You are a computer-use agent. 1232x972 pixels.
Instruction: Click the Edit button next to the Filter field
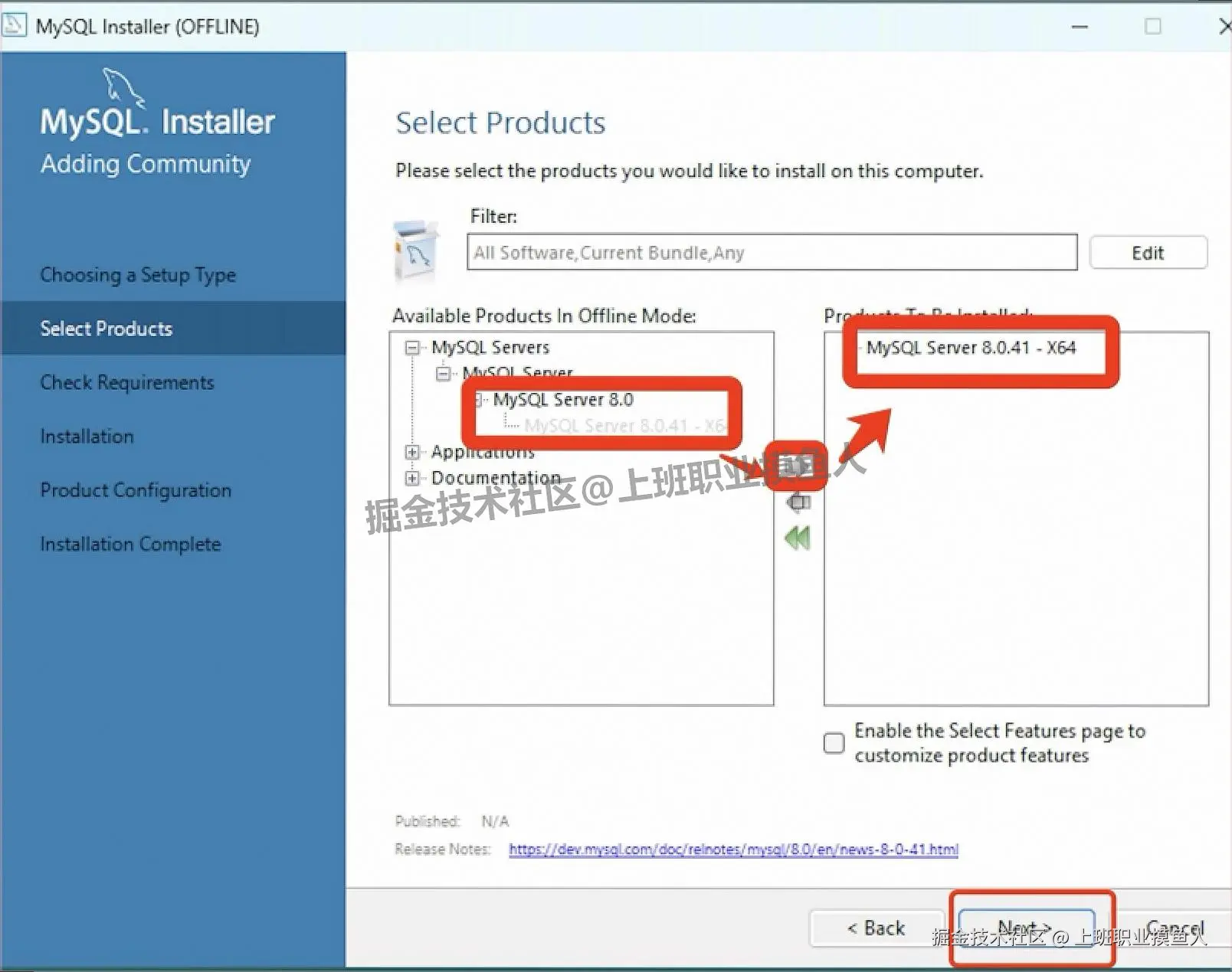click(1148, 252)
